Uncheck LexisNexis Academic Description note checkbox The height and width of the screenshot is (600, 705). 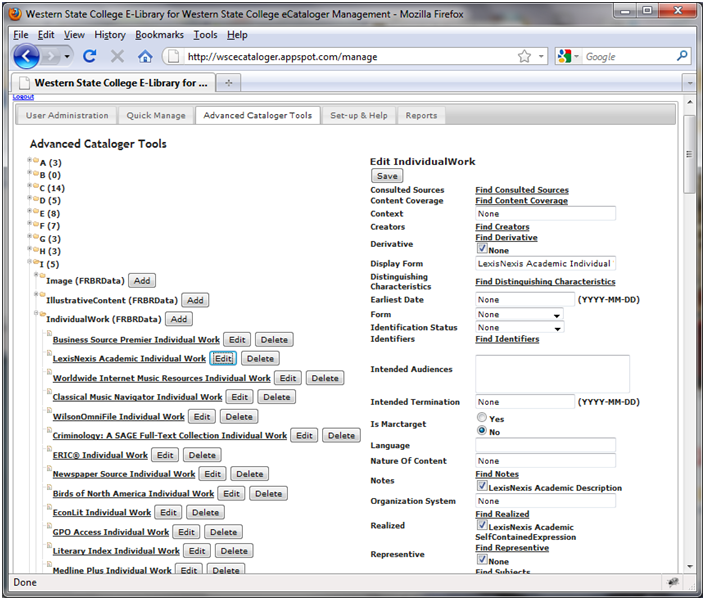(482, 486)
